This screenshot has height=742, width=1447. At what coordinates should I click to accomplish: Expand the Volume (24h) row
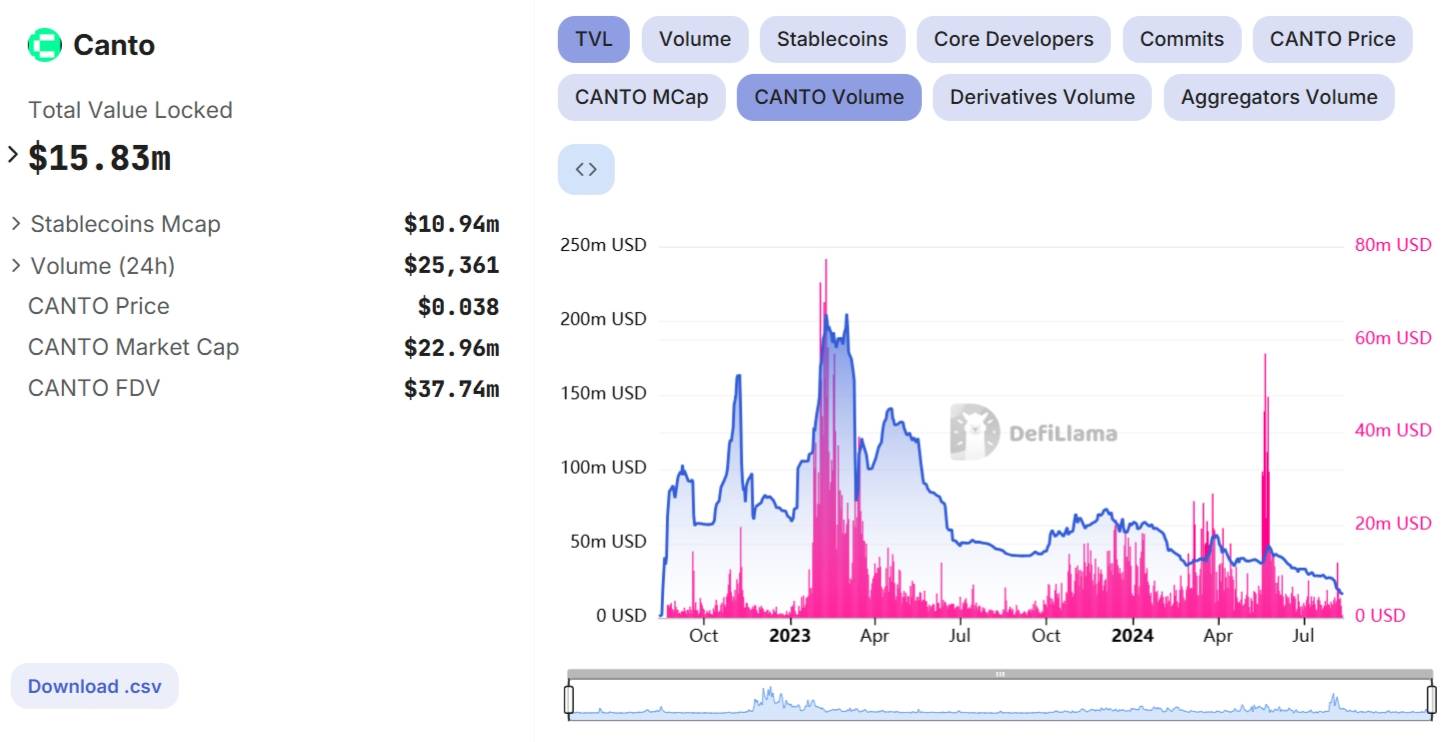pos(16,265)
